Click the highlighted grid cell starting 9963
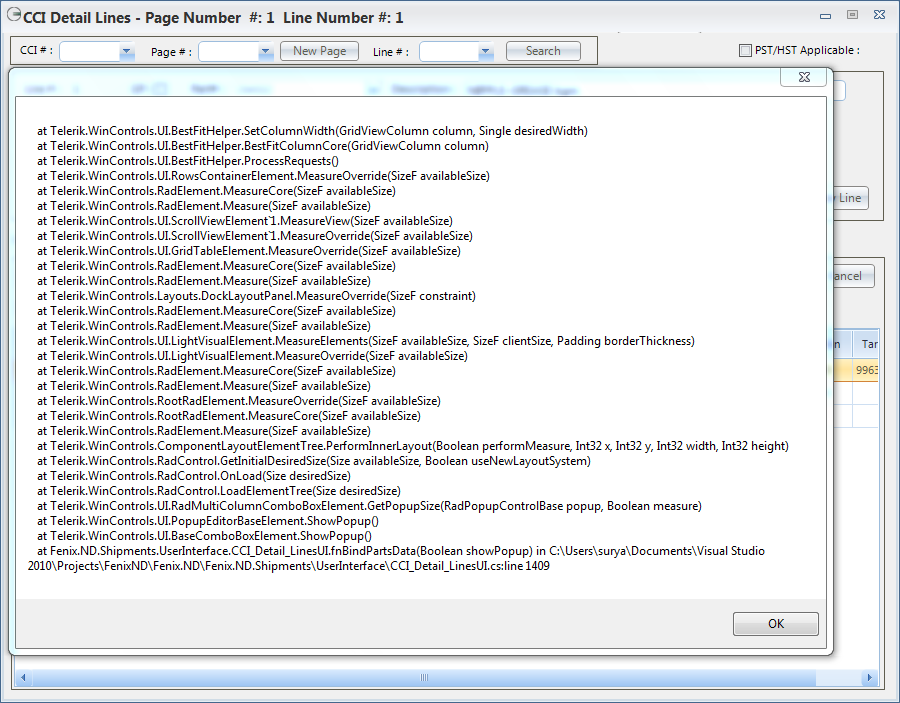The width and height of the screenshot is (900, 703). tap(866, 370)
